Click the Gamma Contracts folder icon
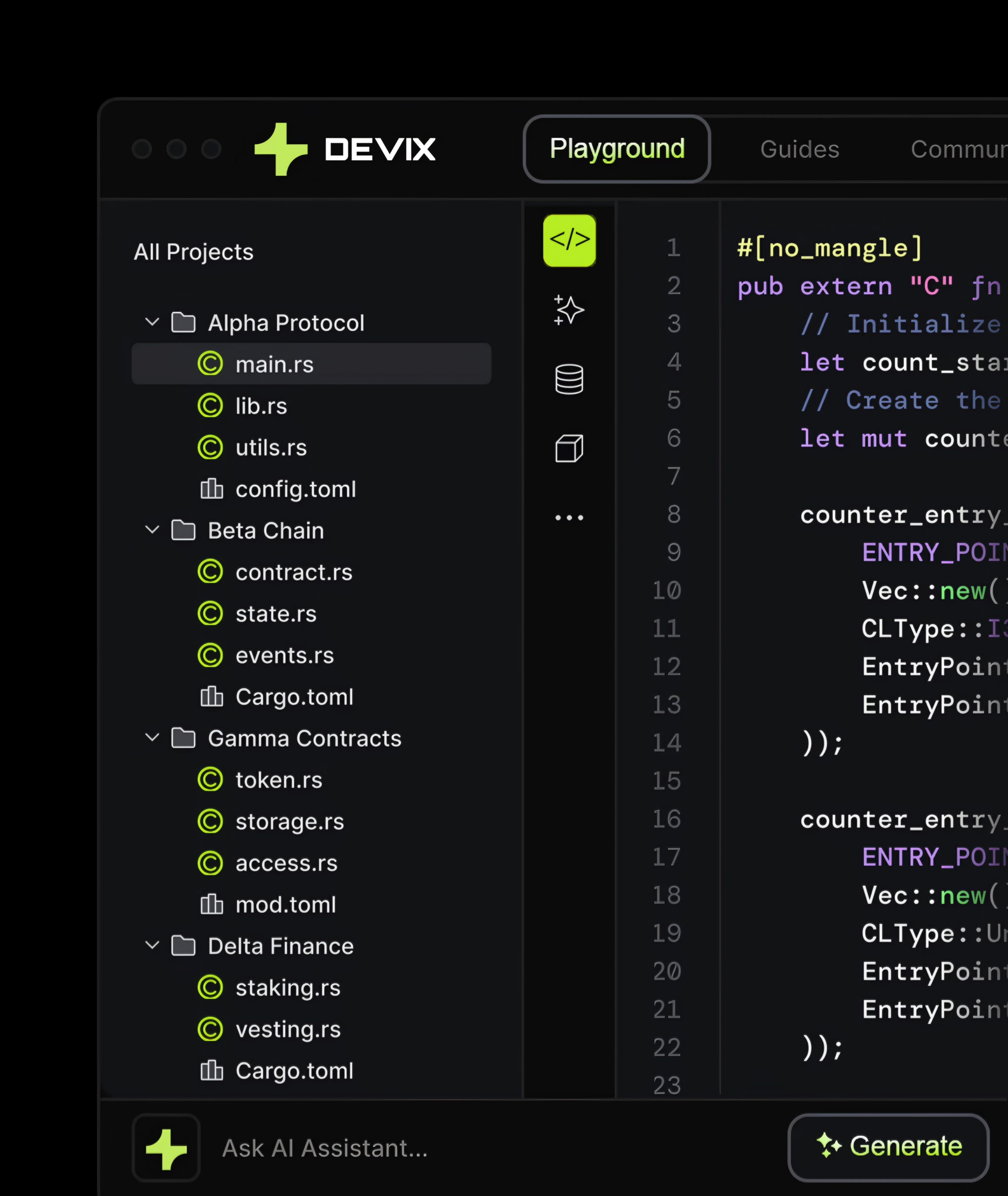The width and height of the screenshot is (1008, 1196). tap(183, 738)
